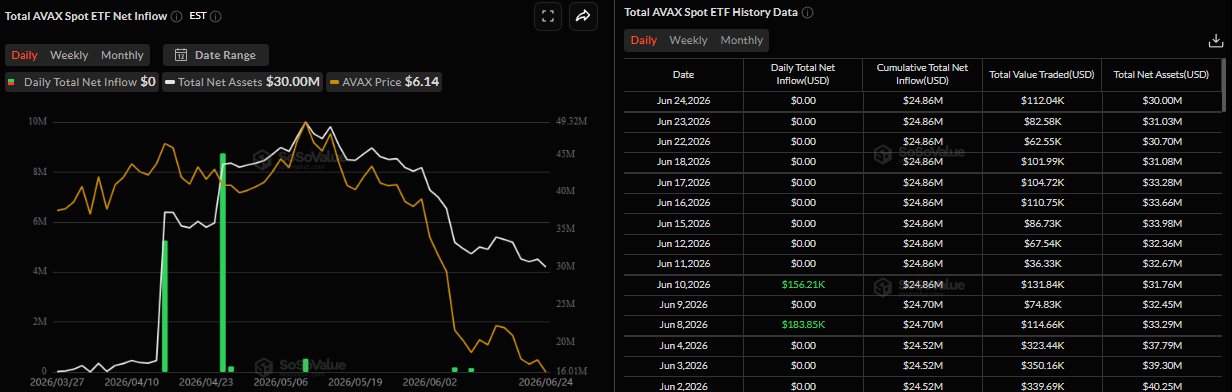Toggle Daily Total Net Inflow series
1232x392 pixels.
pos(82,82)
